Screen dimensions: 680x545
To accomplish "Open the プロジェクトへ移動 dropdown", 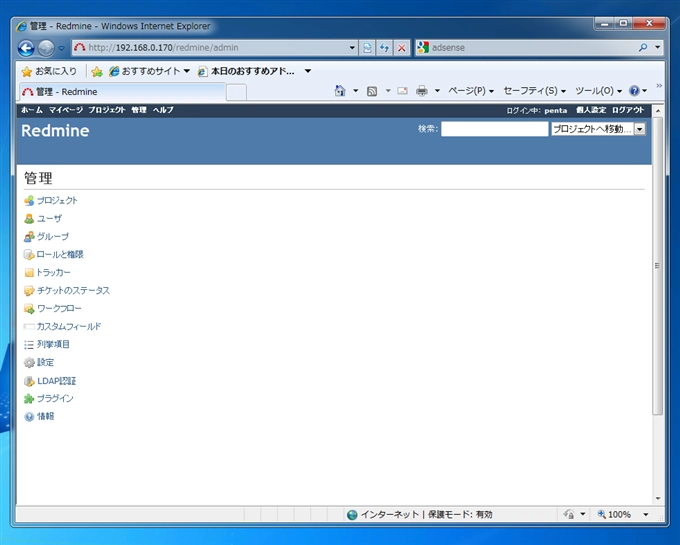I will click(598, 129).
